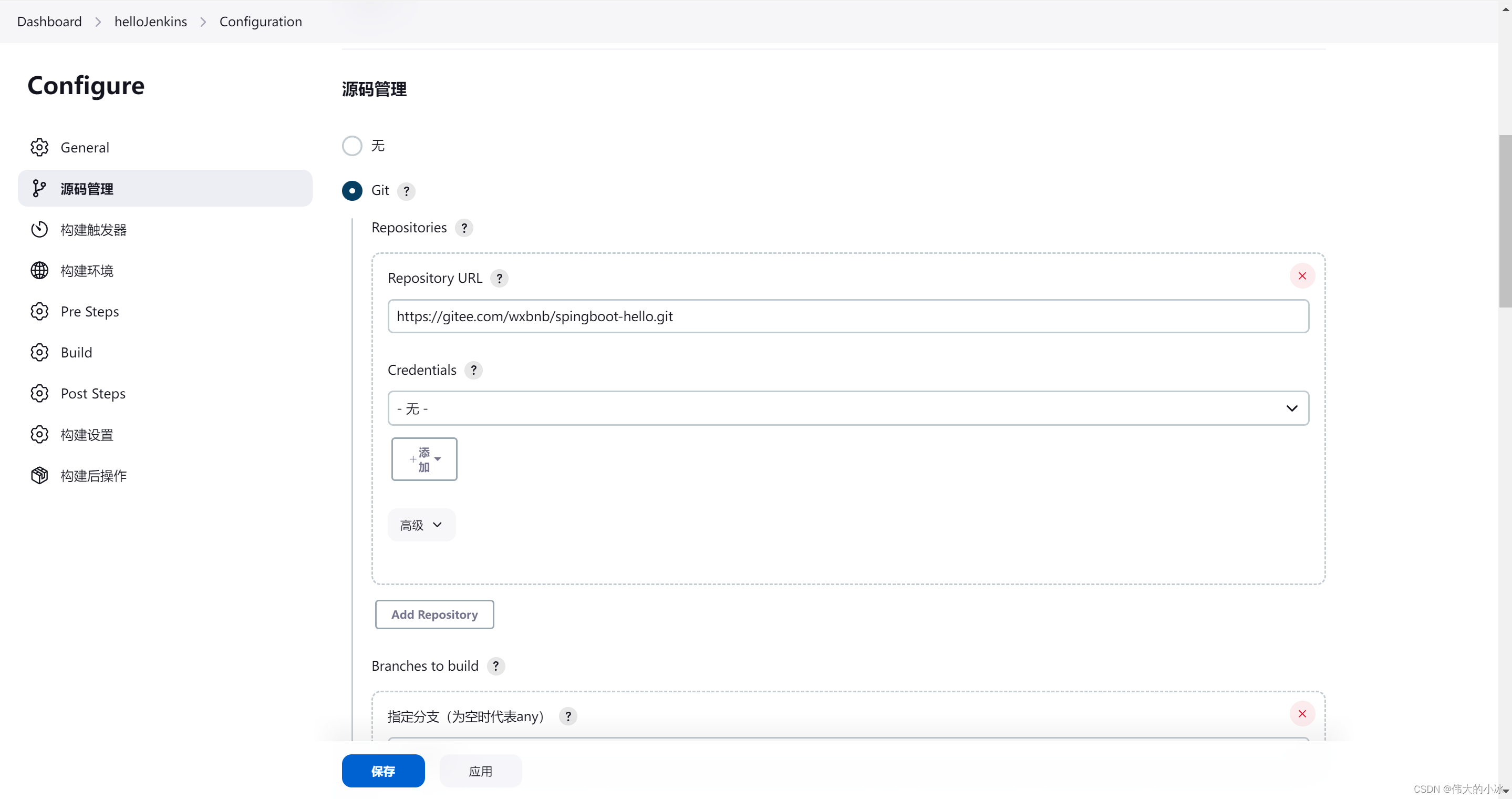Open the 添加 credentials dropdown button
The image size is (1512, 799).
424,459
